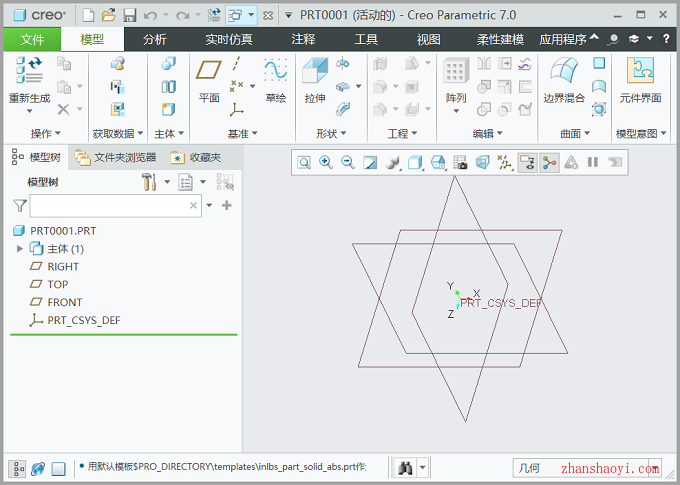Select the Plane (平面) datum tool

click(209, 69)
